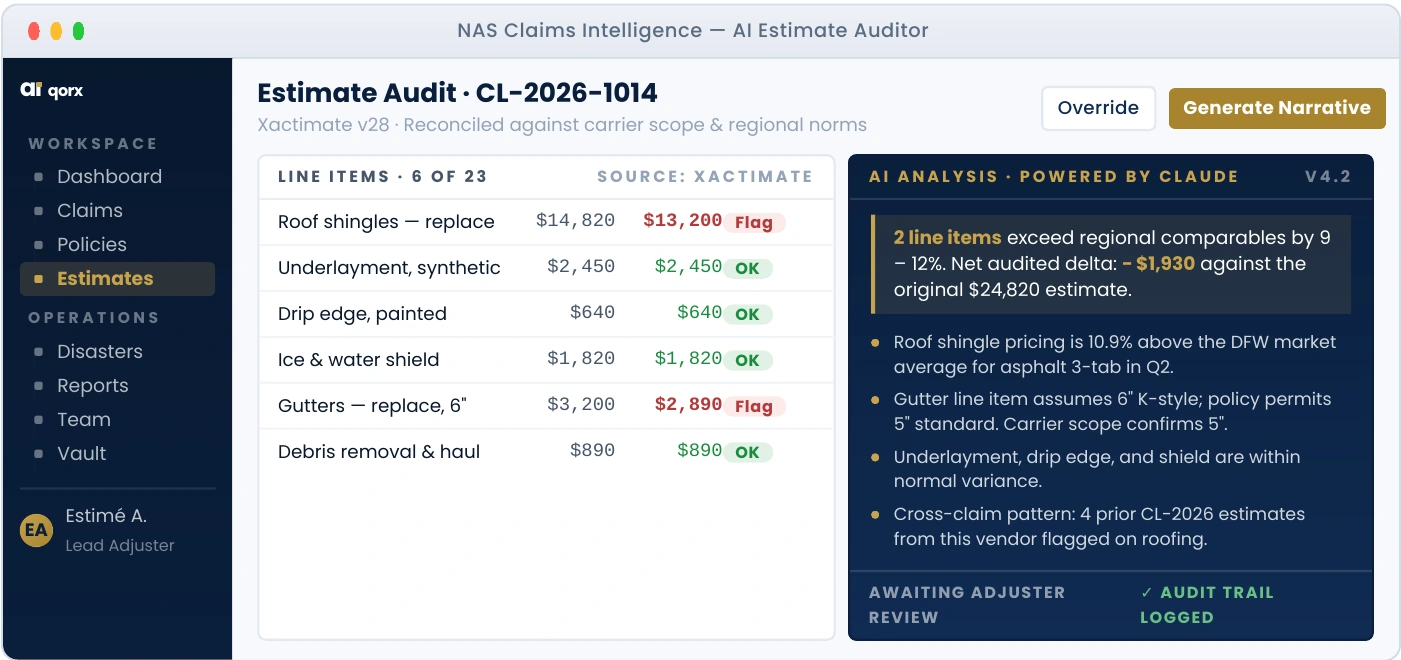The width and height of the screenshot is (1401, 660).
Task: Select 'Underlayment, synthetic' line item
Action: 389,268
